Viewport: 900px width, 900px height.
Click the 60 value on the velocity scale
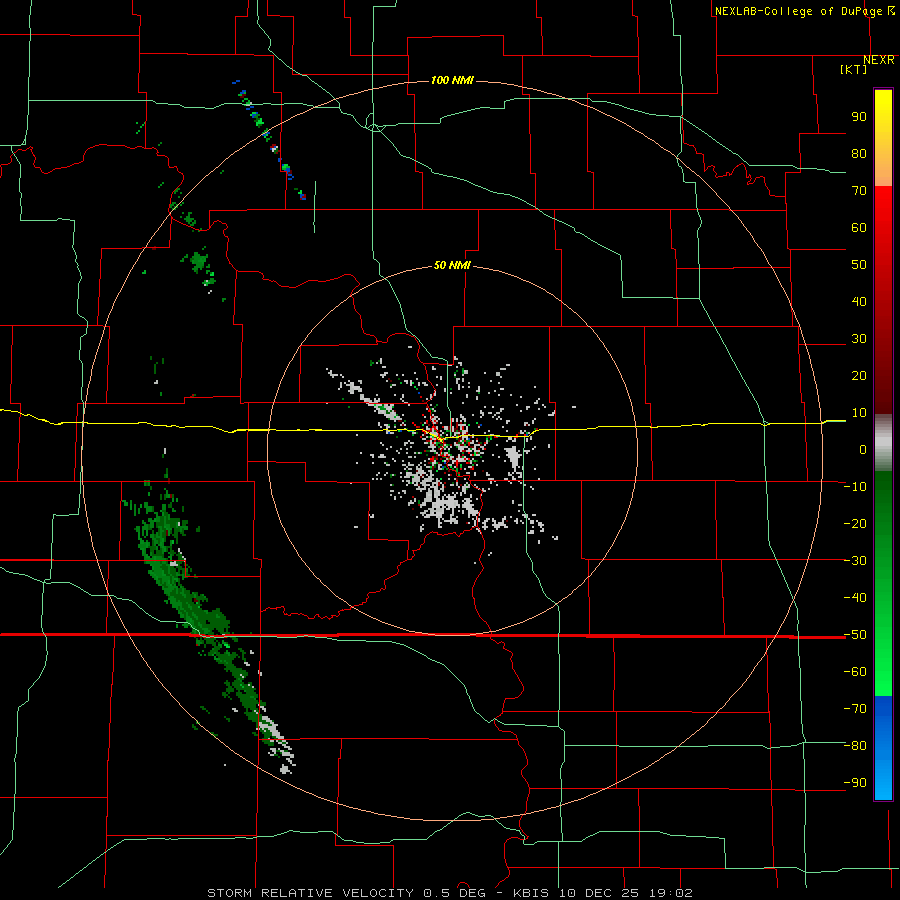859,228
